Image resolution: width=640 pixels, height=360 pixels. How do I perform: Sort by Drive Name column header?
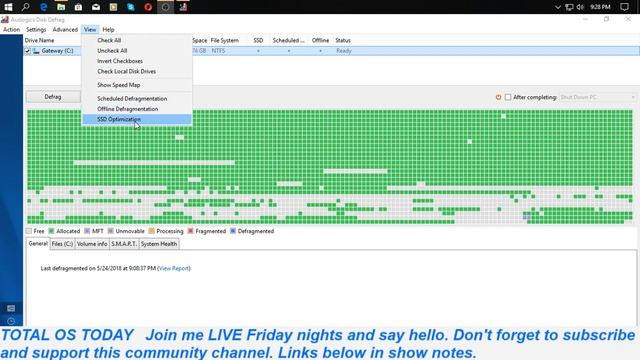coord(39,40)
